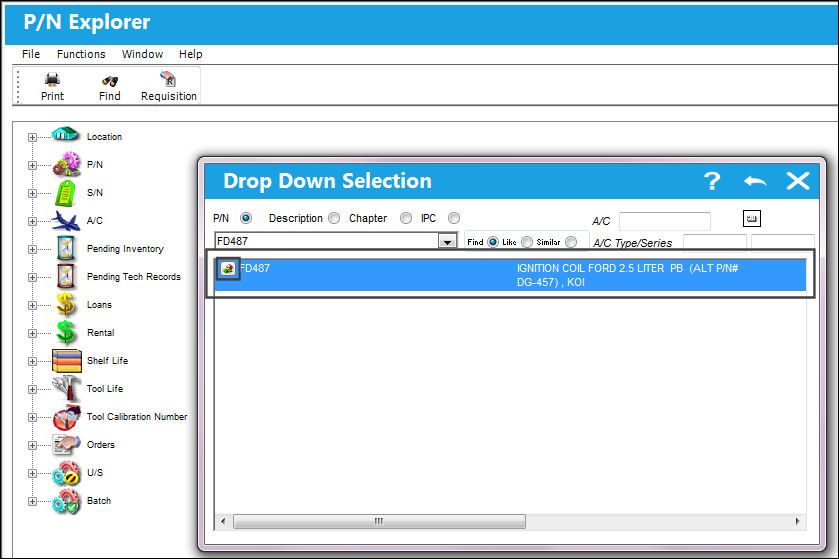Select the Chapter radio button
Viewport: 839px width, 559px height.
coord(406,218)
